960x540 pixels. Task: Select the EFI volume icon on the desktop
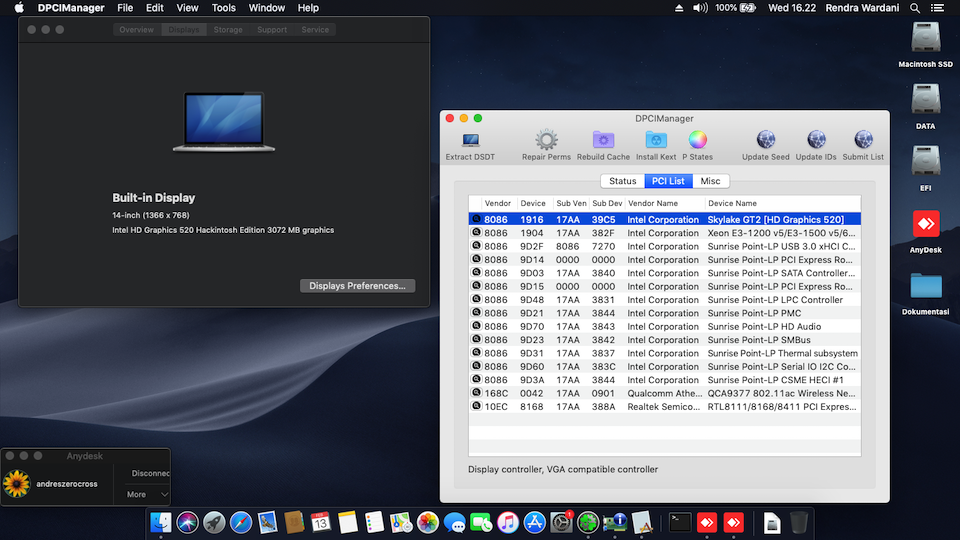(925, 161)
